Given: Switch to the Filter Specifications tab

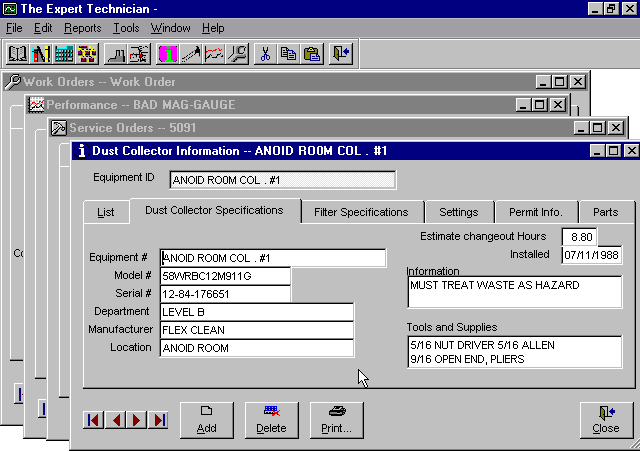Looking at the screenshot, I should tap(361, 212).
